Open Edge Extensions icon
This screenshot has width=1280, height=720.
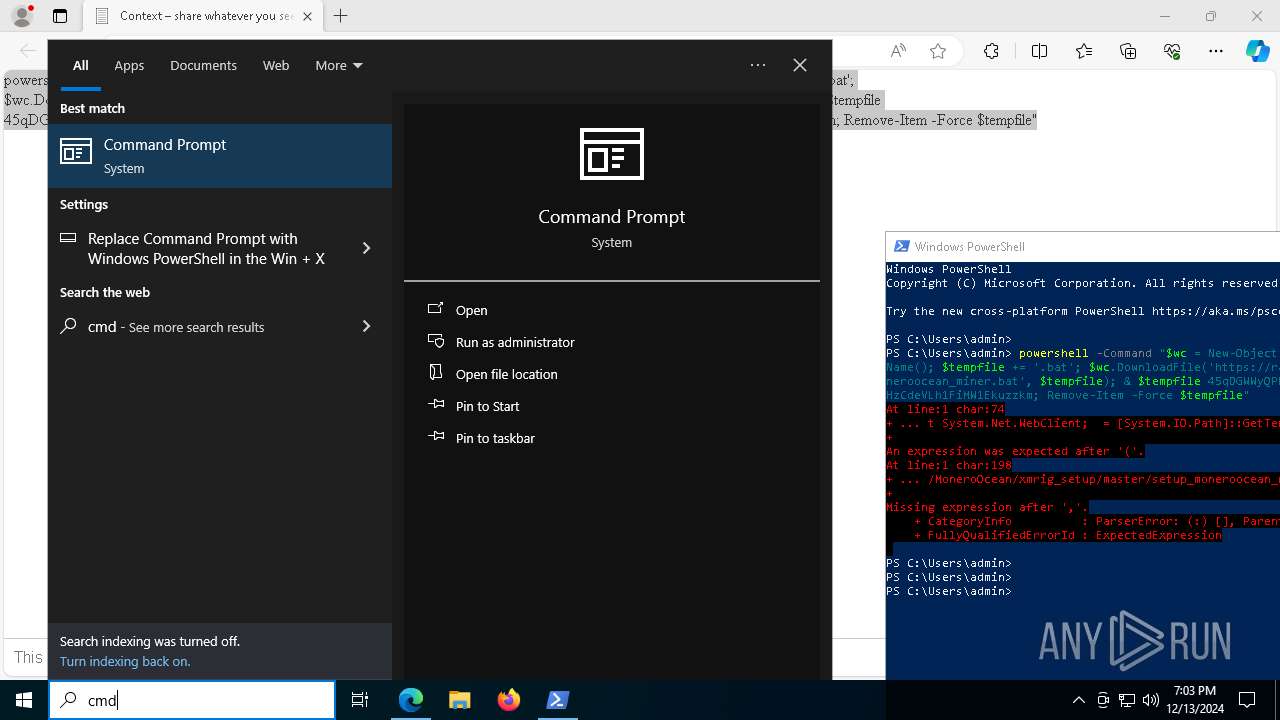click(991, 51)
